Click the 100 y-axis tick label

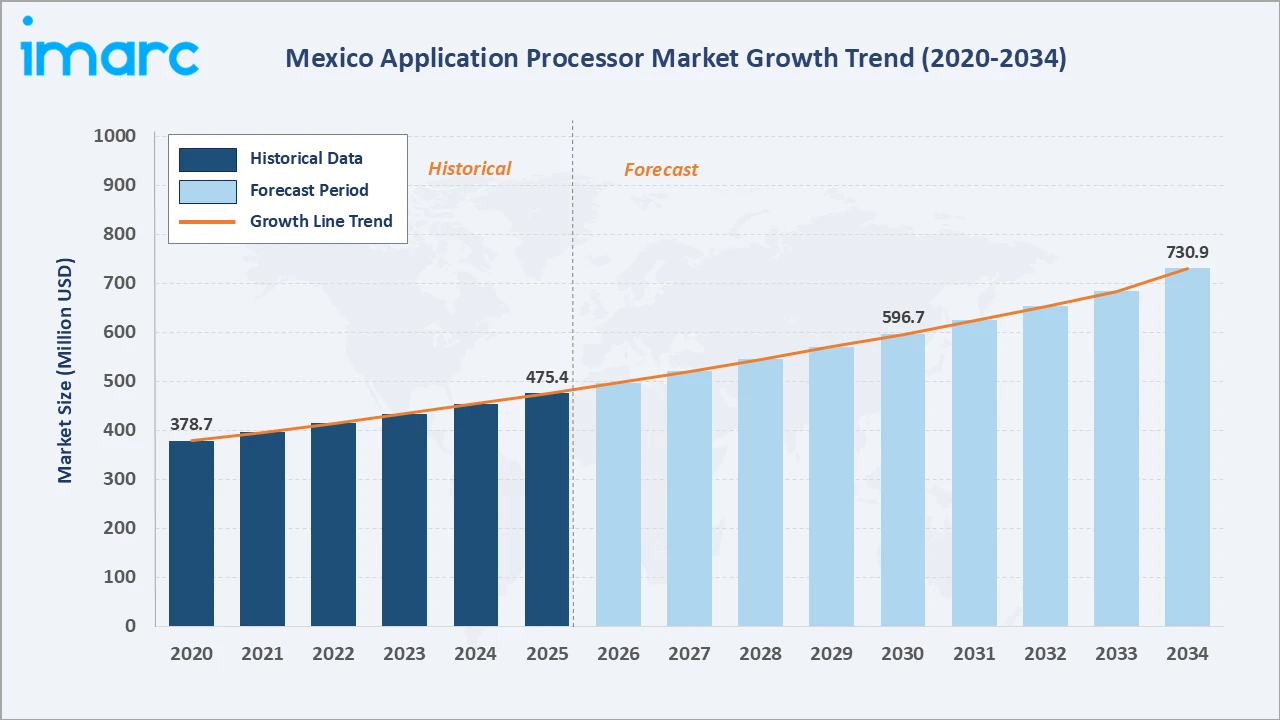pyautogui.click(x=120, y=577)
